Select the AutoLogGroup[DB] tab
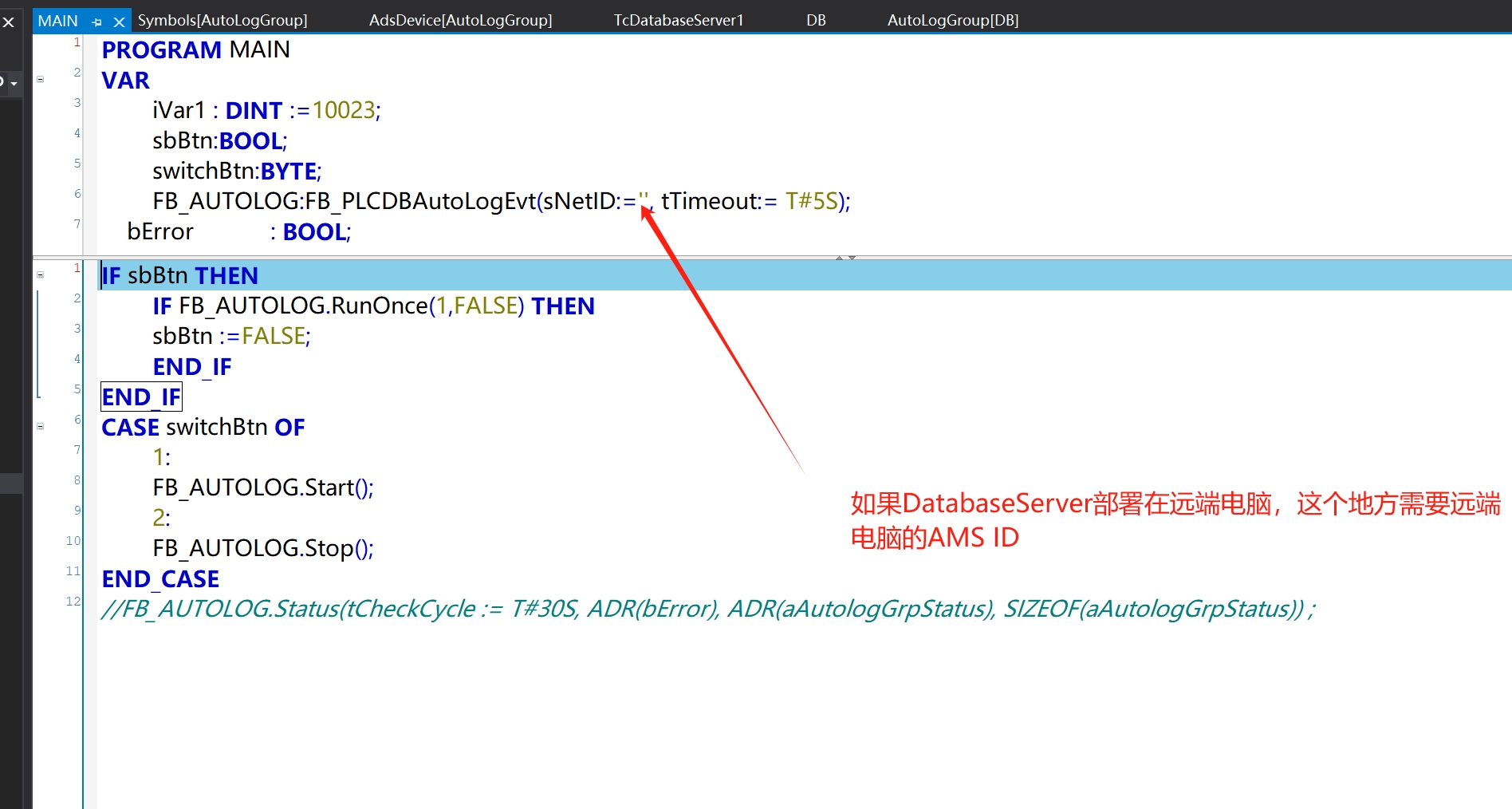 [x=952, y=20]
